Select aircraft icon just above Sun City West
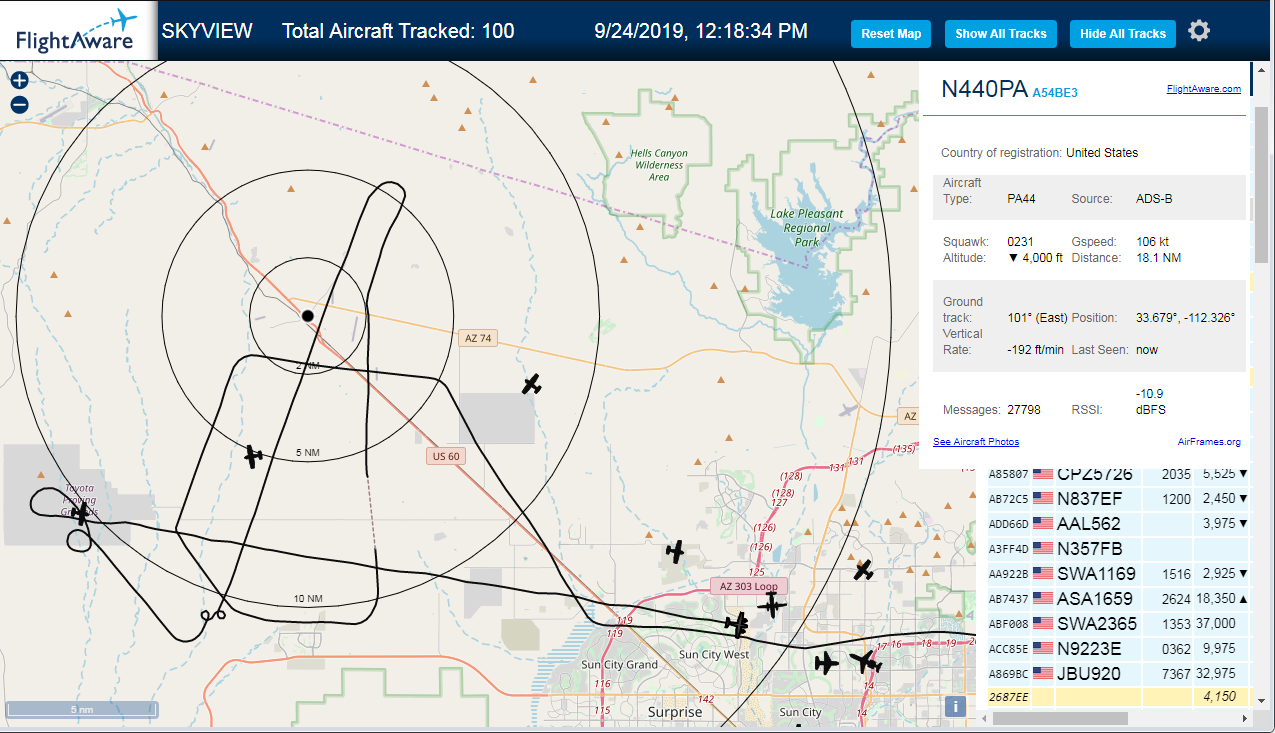 pos(738,625)
